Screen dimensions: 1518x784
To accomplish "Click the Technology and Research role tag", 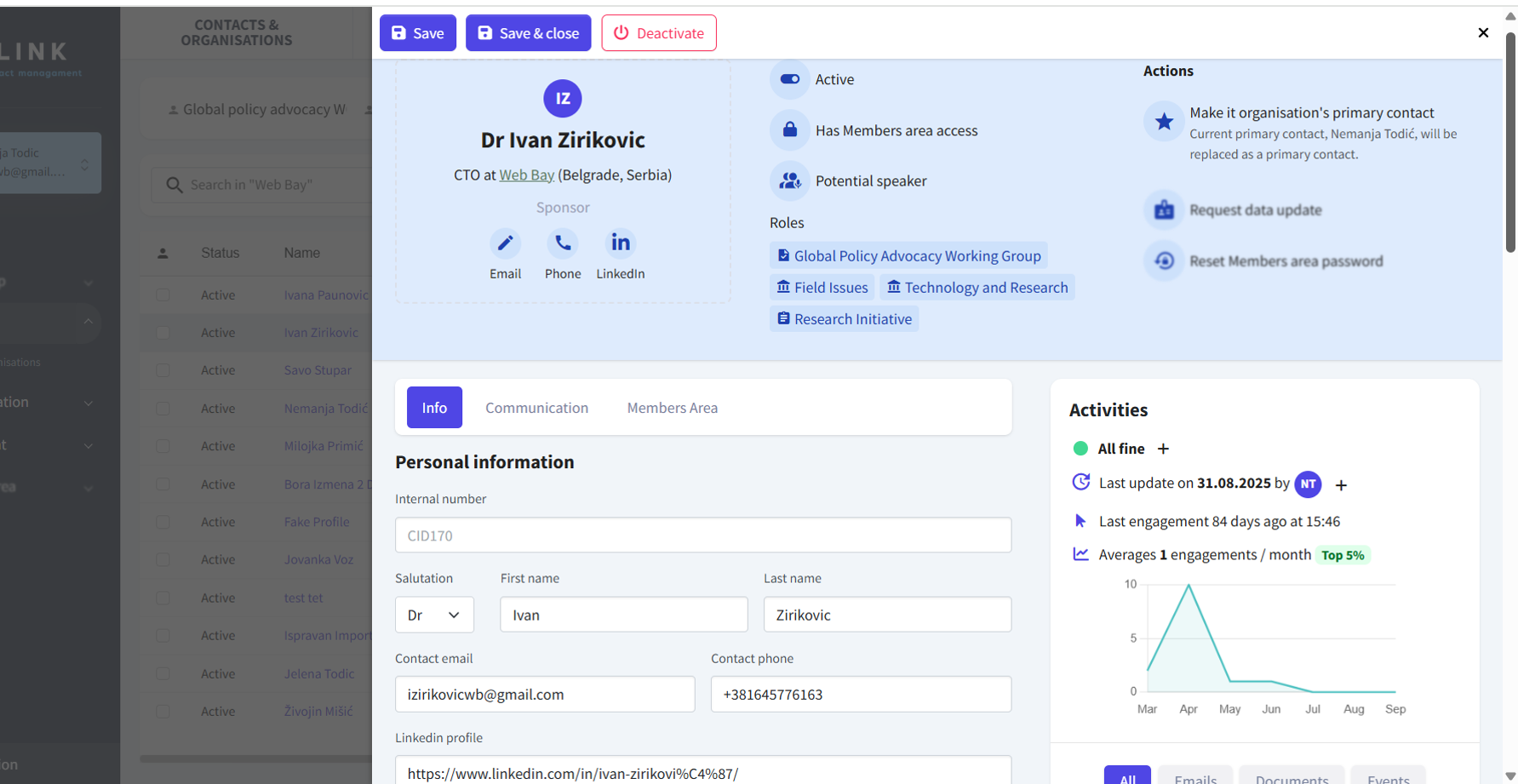I will click(977, 287).
